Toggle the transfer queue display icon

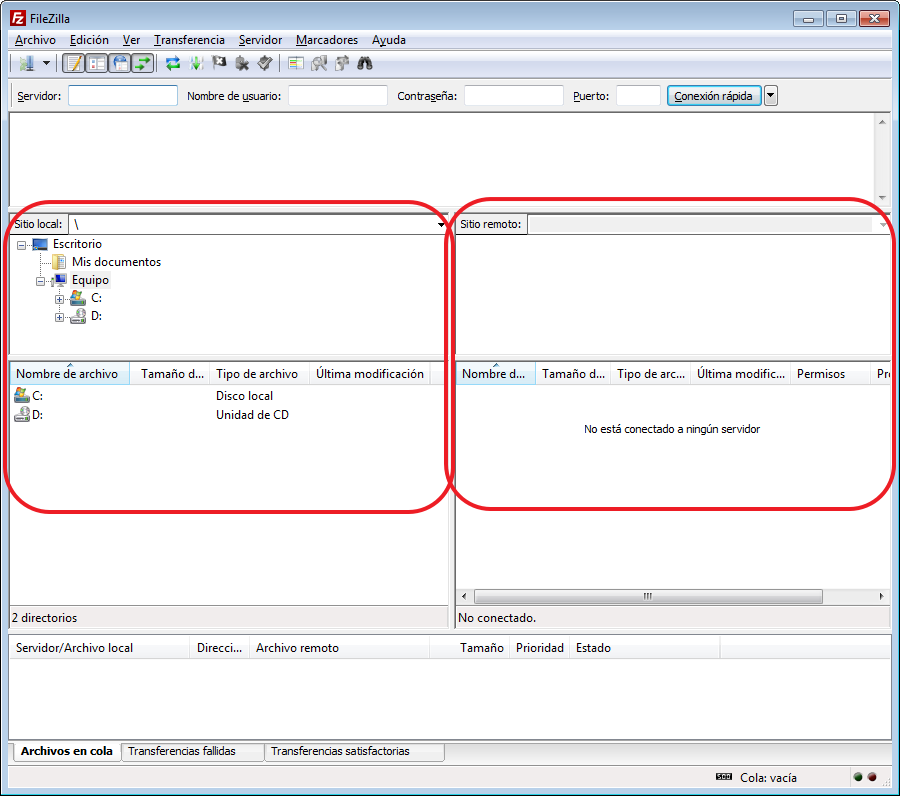pos(143,64)
